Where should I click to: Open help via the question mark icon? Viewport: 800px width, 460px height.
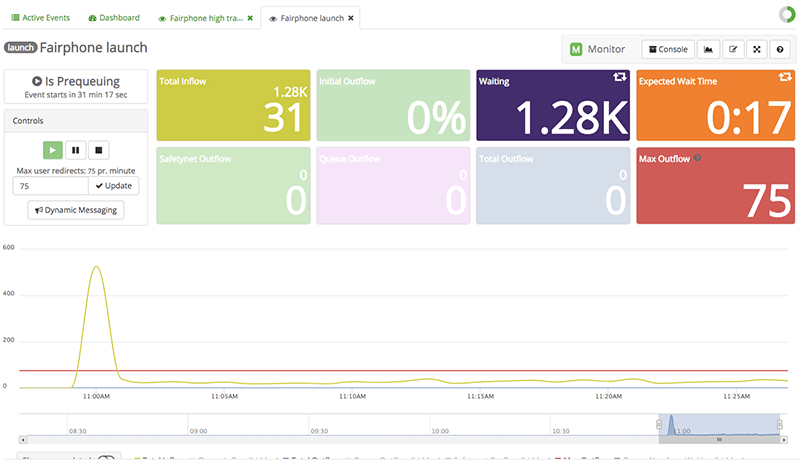coord(780,49)
